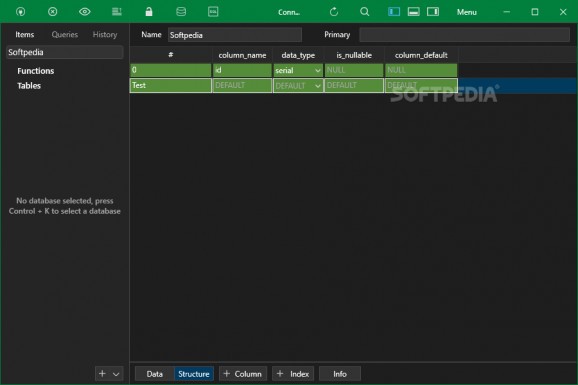Viewport: 578px width, 385px height.
Task: Switch to the History tab
Action: [x=105, y=35]
